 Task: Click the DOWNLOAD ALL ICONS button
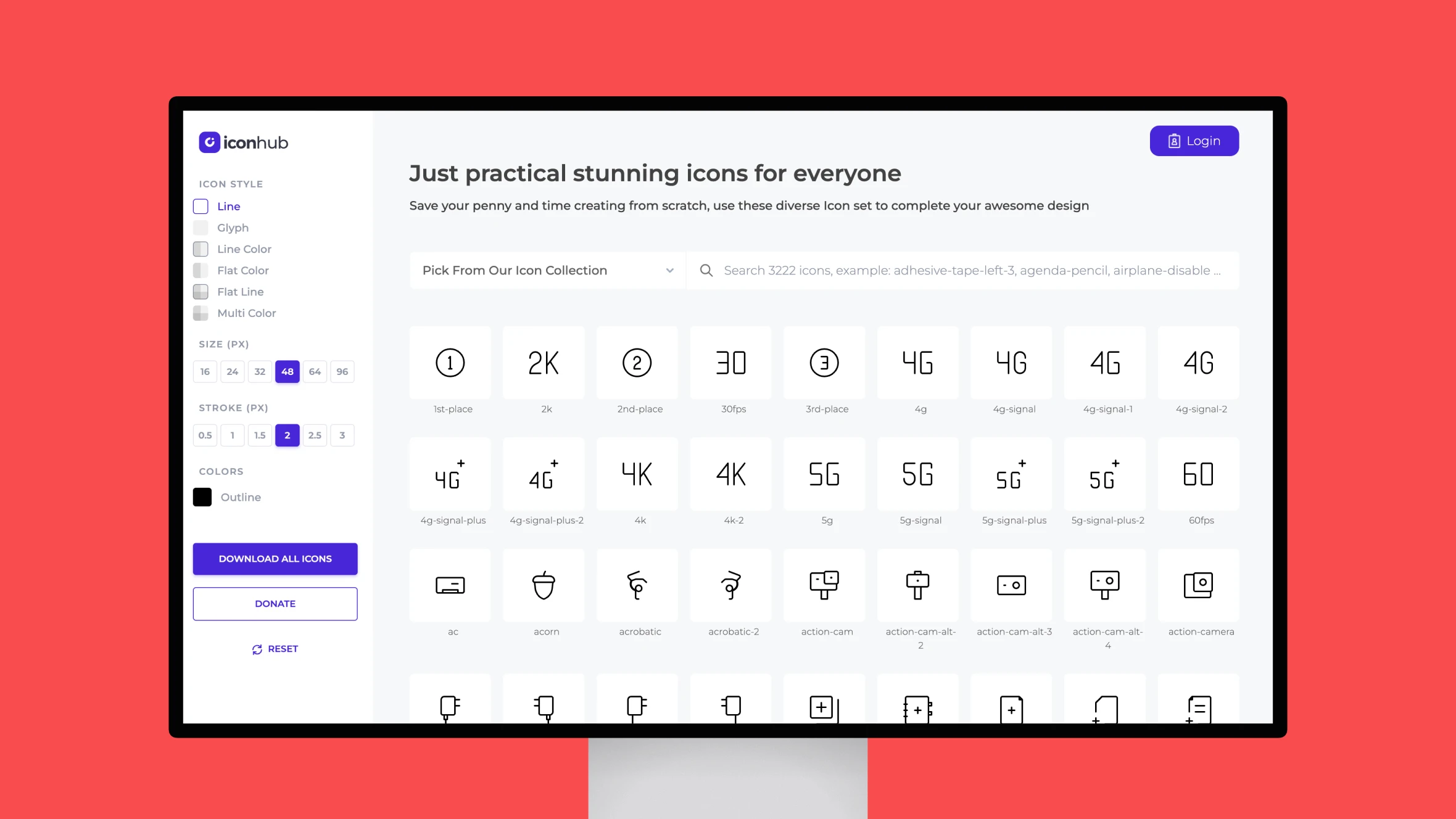pyautogui.click(x=275, y=559)
